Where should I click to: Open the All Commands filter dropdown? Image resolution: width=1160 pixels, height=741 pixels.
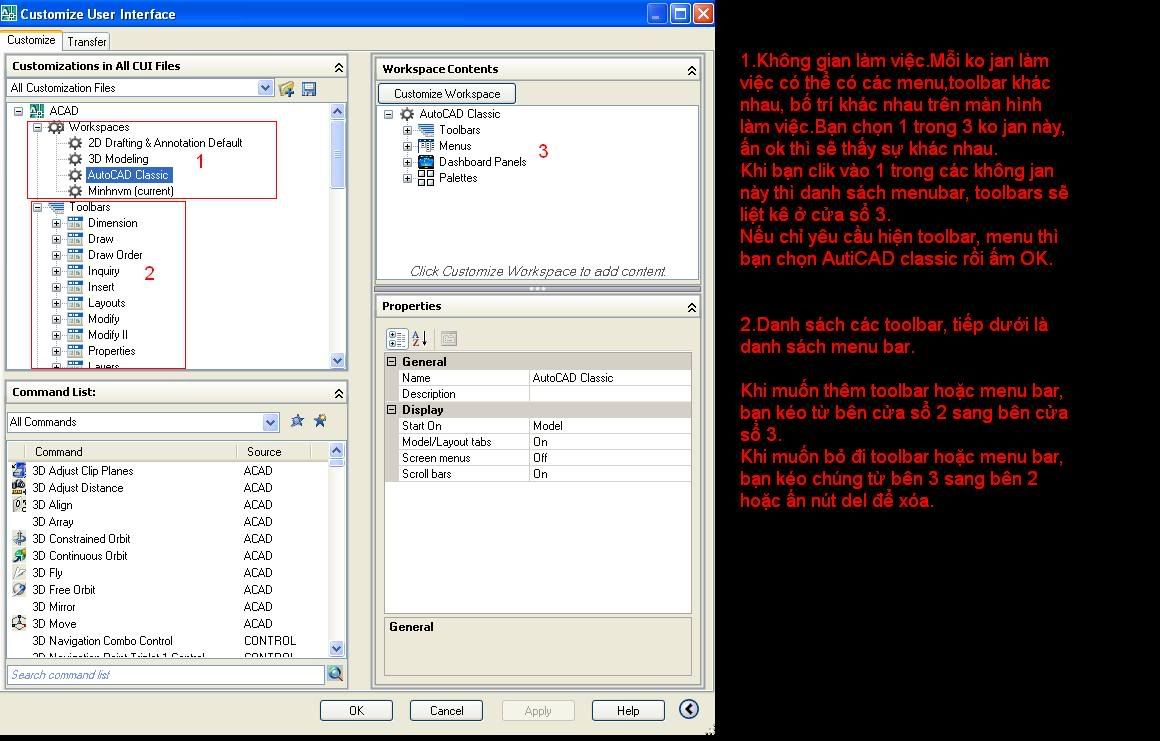(271, 422)
